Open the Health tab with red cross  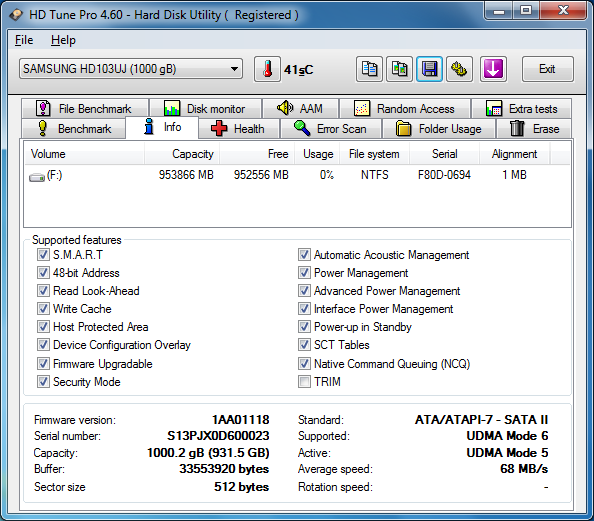point(239,129)
